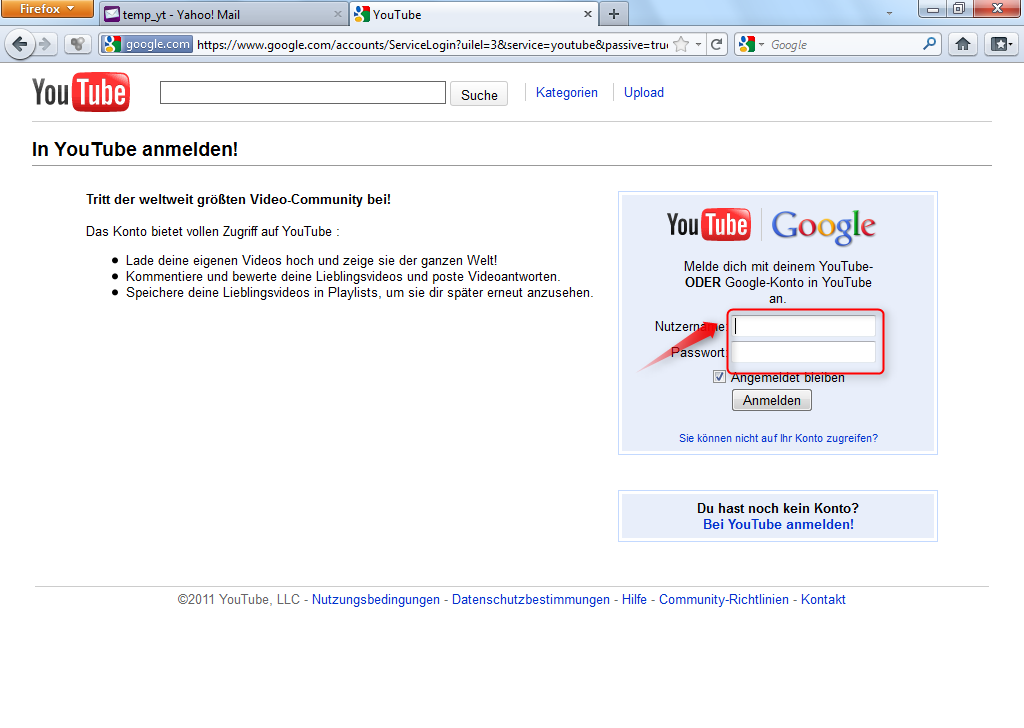Open the search engine dropdown arrow
1024x728 pixels.
coord(761,44)
